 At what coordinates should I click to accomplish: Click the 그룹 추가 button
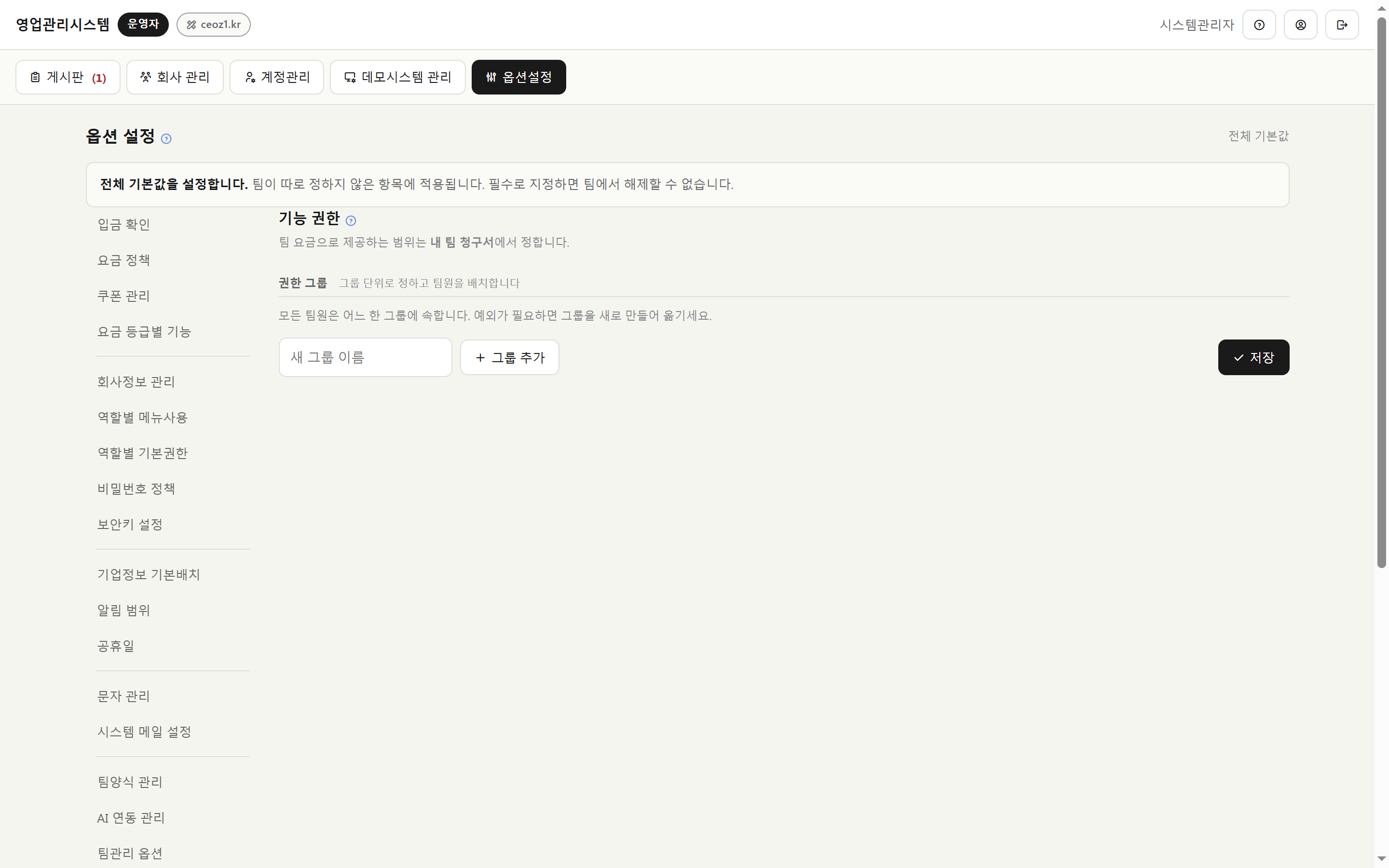(x=510, y=357)
